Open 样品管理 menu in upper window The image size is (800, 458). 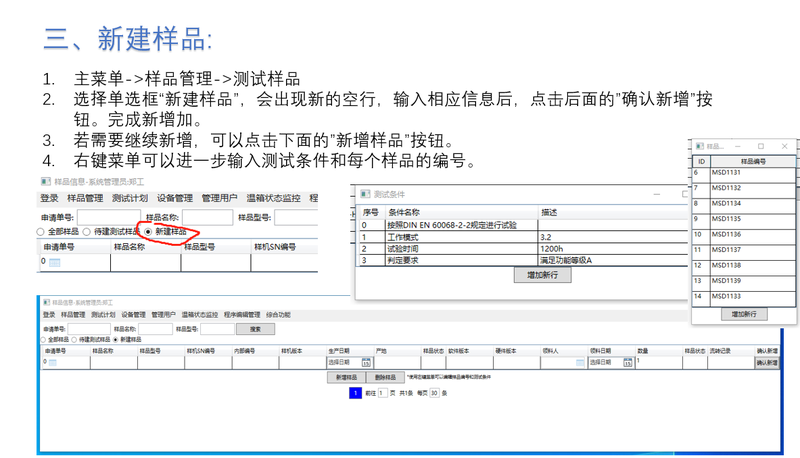click(85, 198)
